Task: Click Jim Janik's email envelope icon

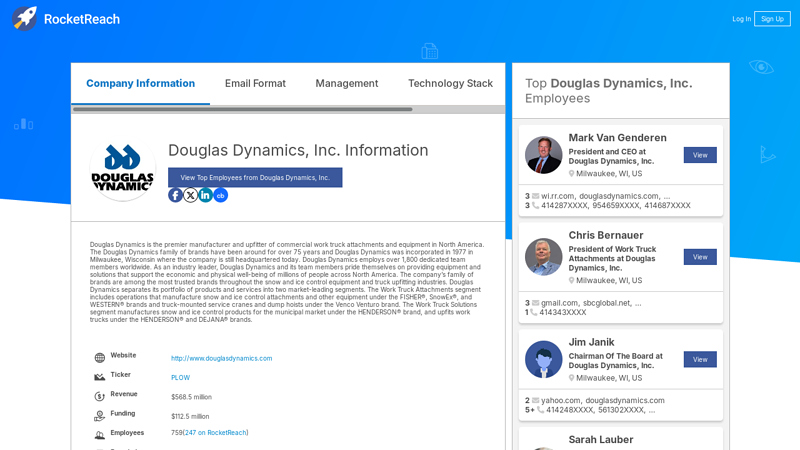Action: pos(535,401)
